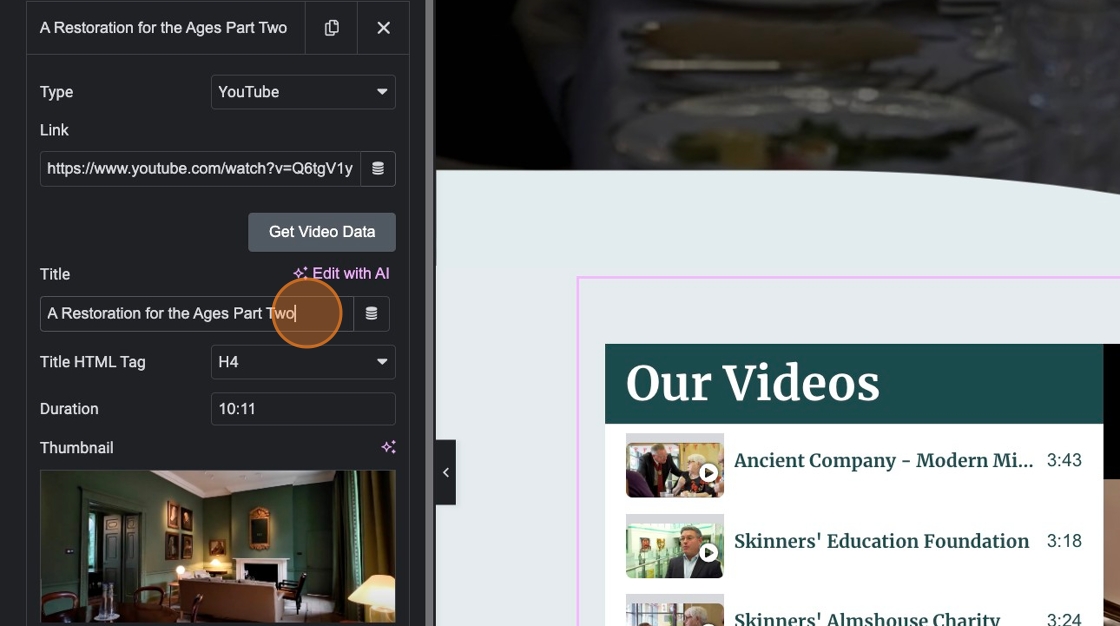Open dynamic tags for the Title field

pyautogui.click(x=371, y=314)
